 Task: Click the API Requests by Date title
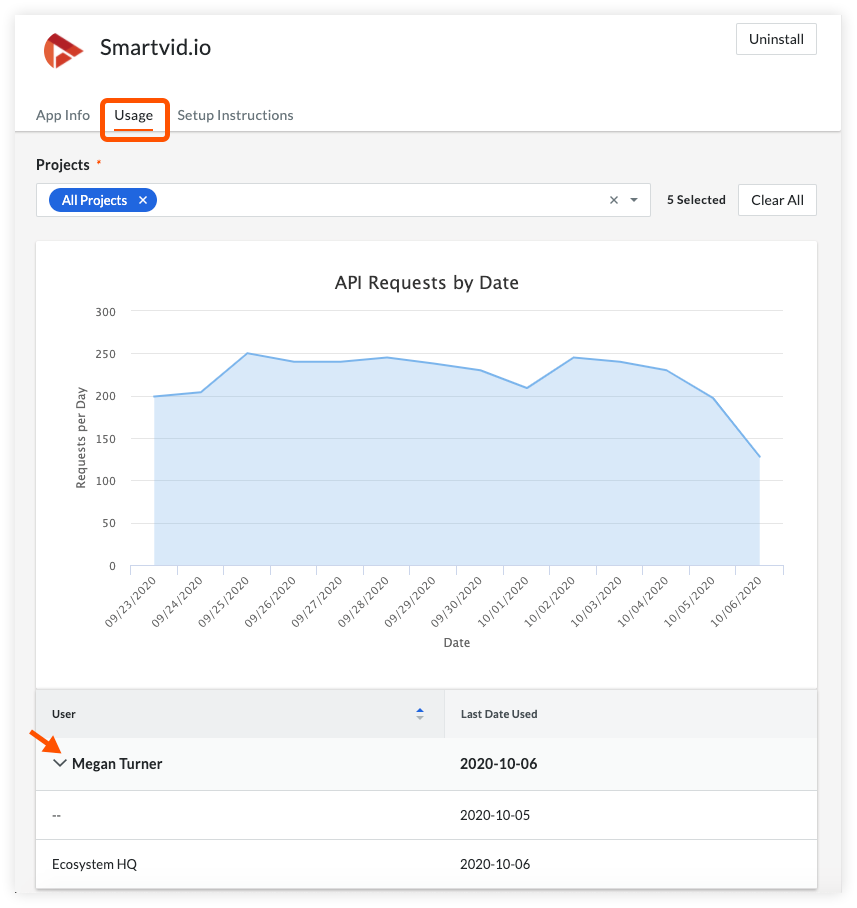pyautogui.click(x=427, y=283)
